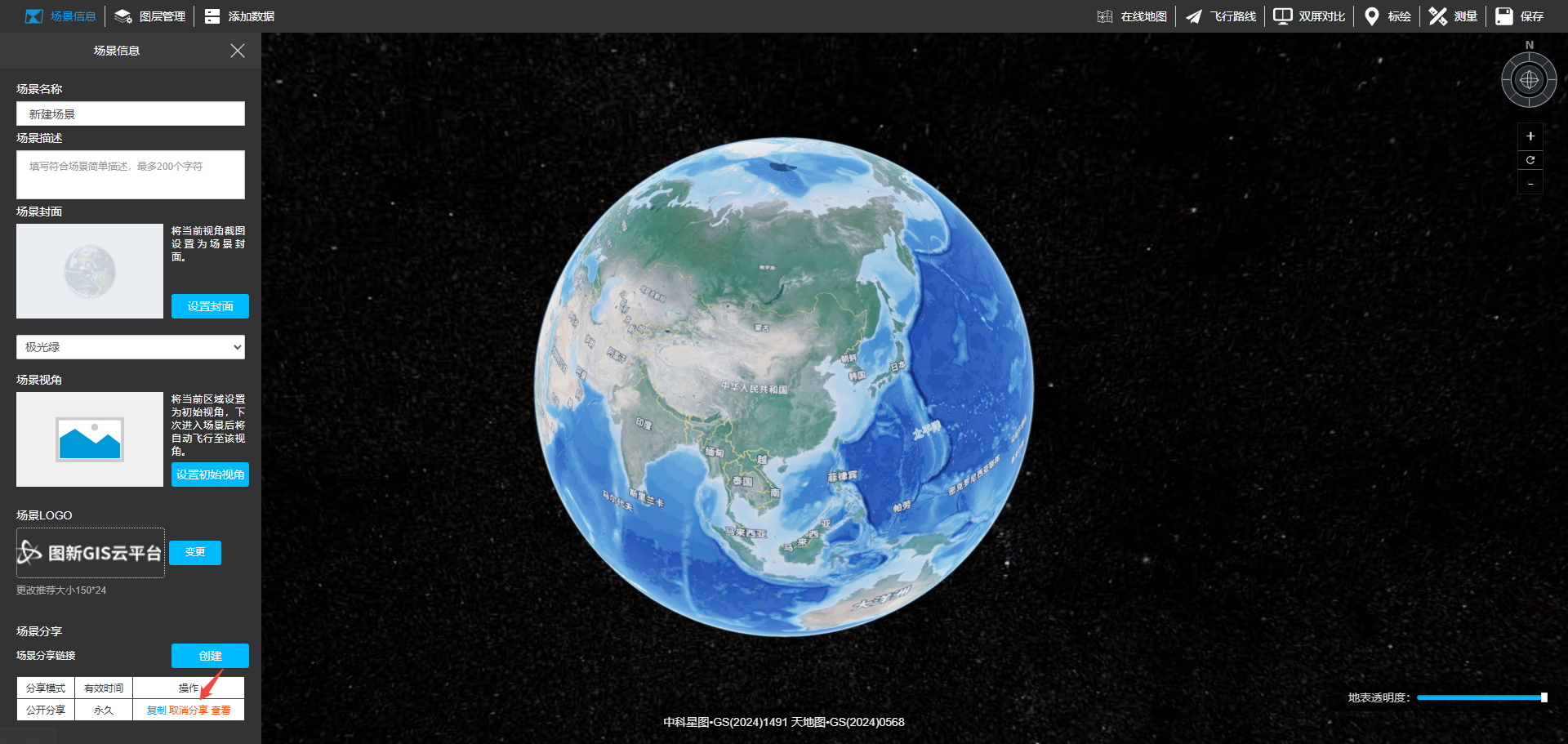The image size is (1568, 744).
Task: Select the Flight Route (飞行路线) tool
Action: (x=1221, y=16)
